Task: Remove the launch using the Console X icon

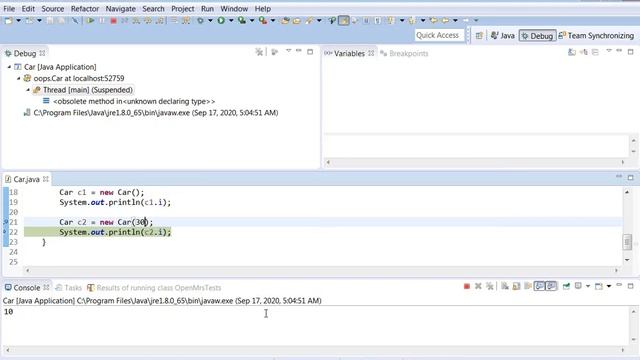Action: point(478,287)
